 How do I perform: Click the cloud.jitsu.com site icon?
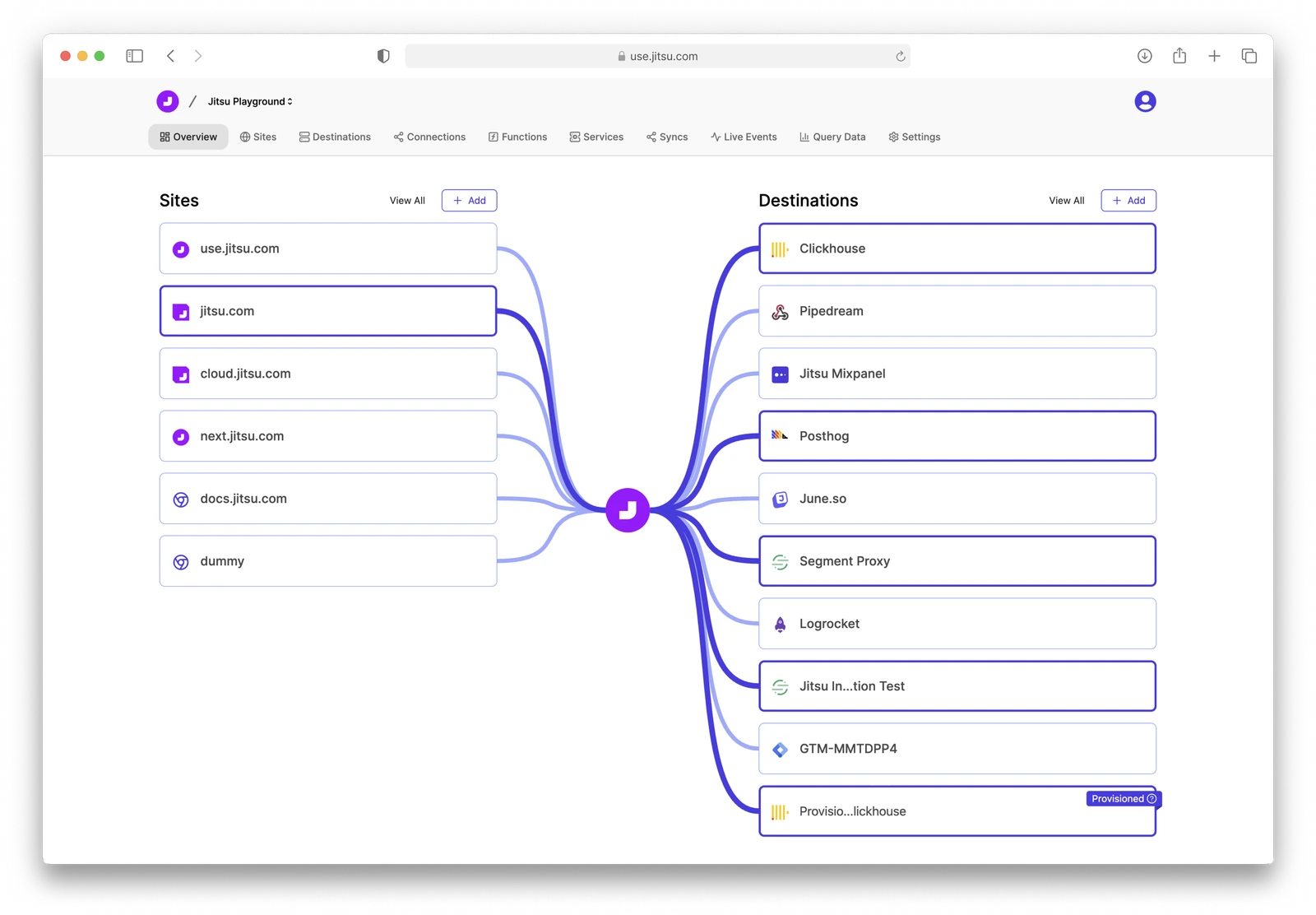click(x=181, y=374)
